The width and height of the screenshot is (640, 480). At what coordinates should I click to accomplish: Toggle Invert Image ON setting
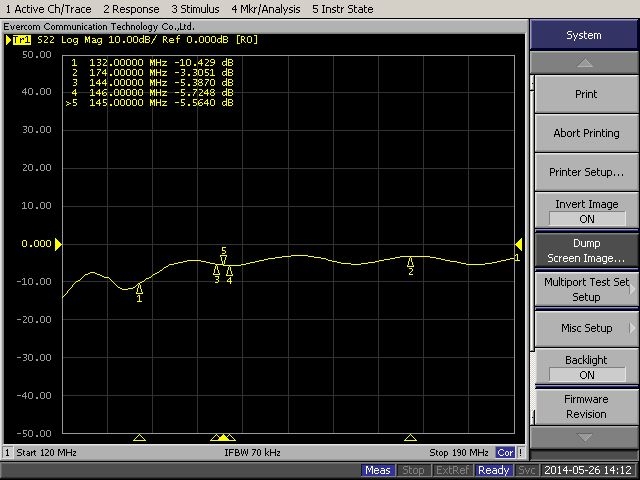click(x=586, y=211)
